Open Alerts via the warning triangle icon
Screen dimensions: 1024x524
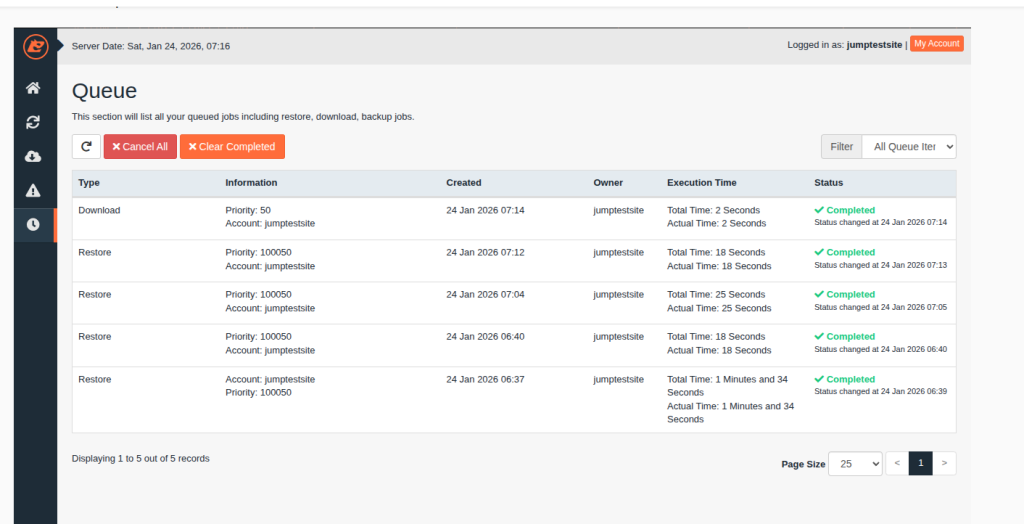[33, 190]
